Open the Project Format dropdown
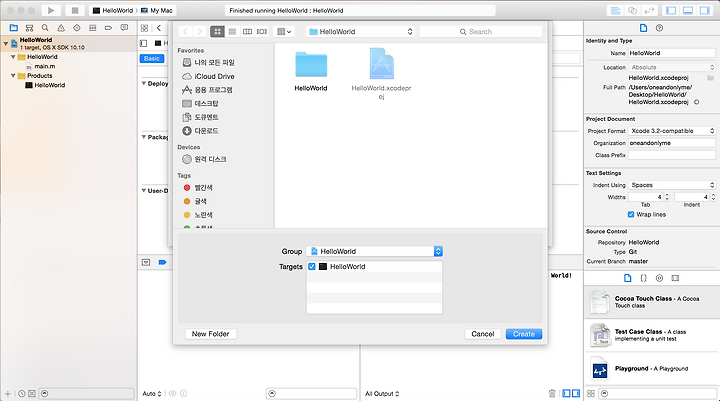This screenshot has height=401, width=720. (672, 131)
